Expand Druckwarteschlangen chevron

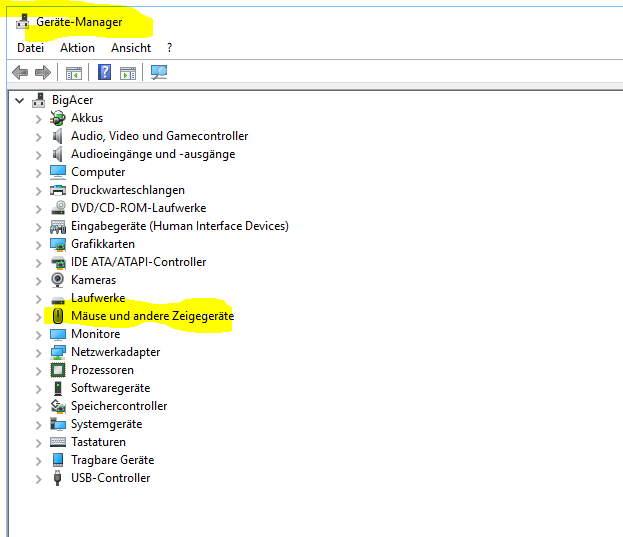tap(39, 191)
